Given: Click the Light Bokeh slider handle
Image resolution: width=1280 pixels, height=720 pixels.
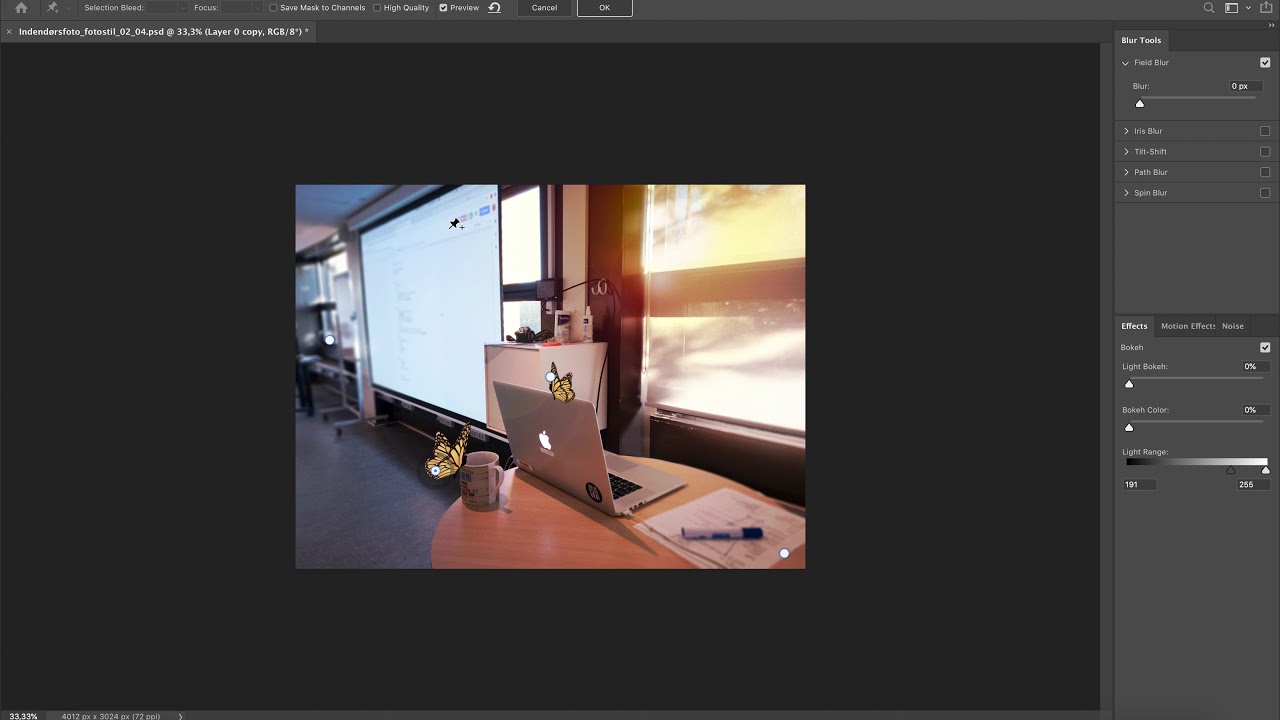Looking at the screenshot, I should click(x=1129, y=384).
